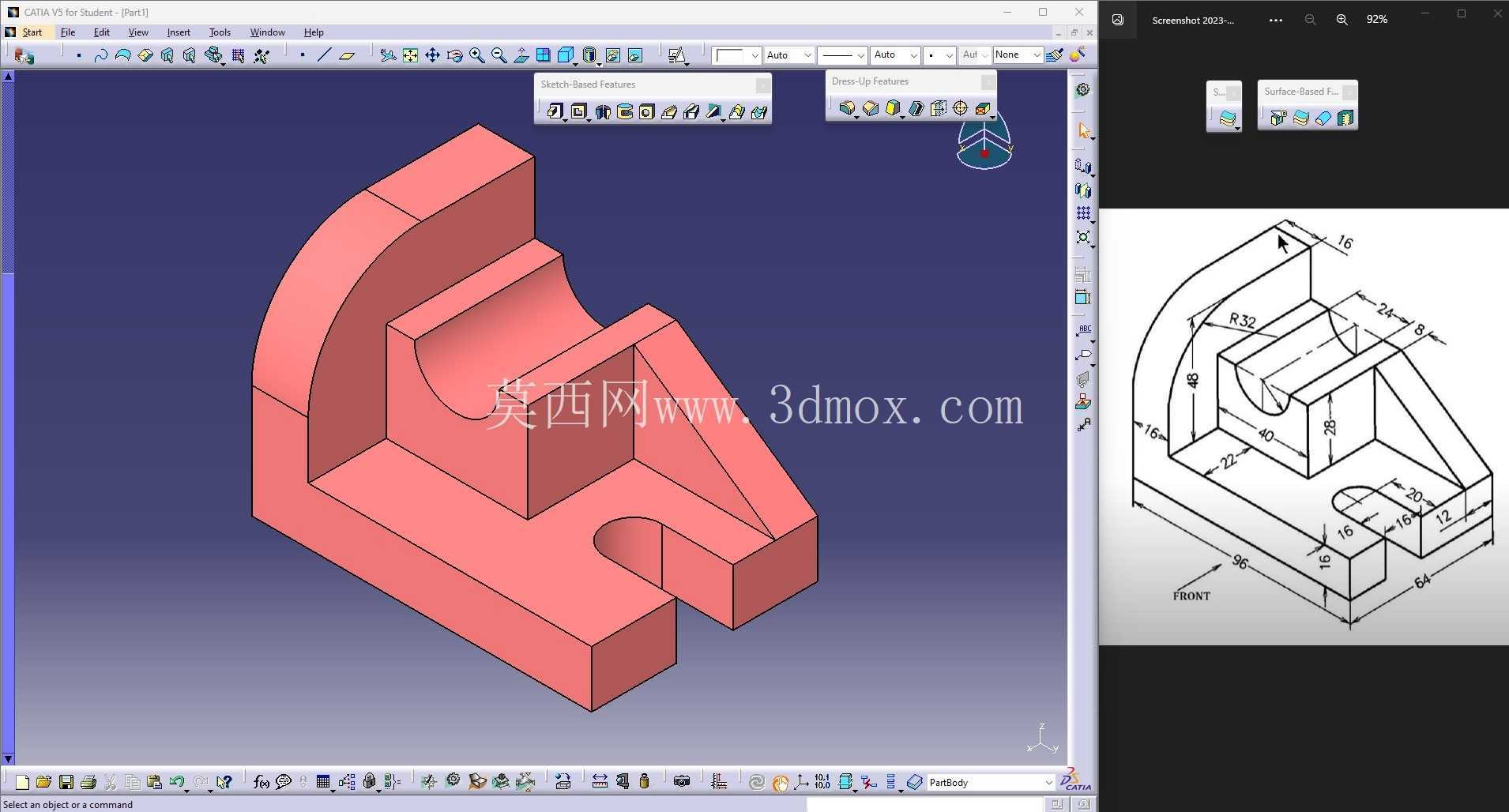Select the Pad tool in Sketch-Based Features
Screen dimensions: 1509x812
(x=555, y=111)
